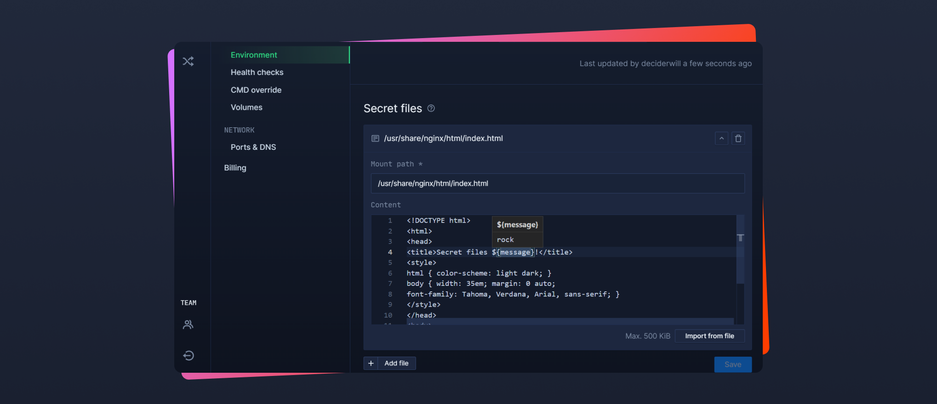Open Ports & DNS settings
Screen dimensions: 937x404
(x=253, y=147)
